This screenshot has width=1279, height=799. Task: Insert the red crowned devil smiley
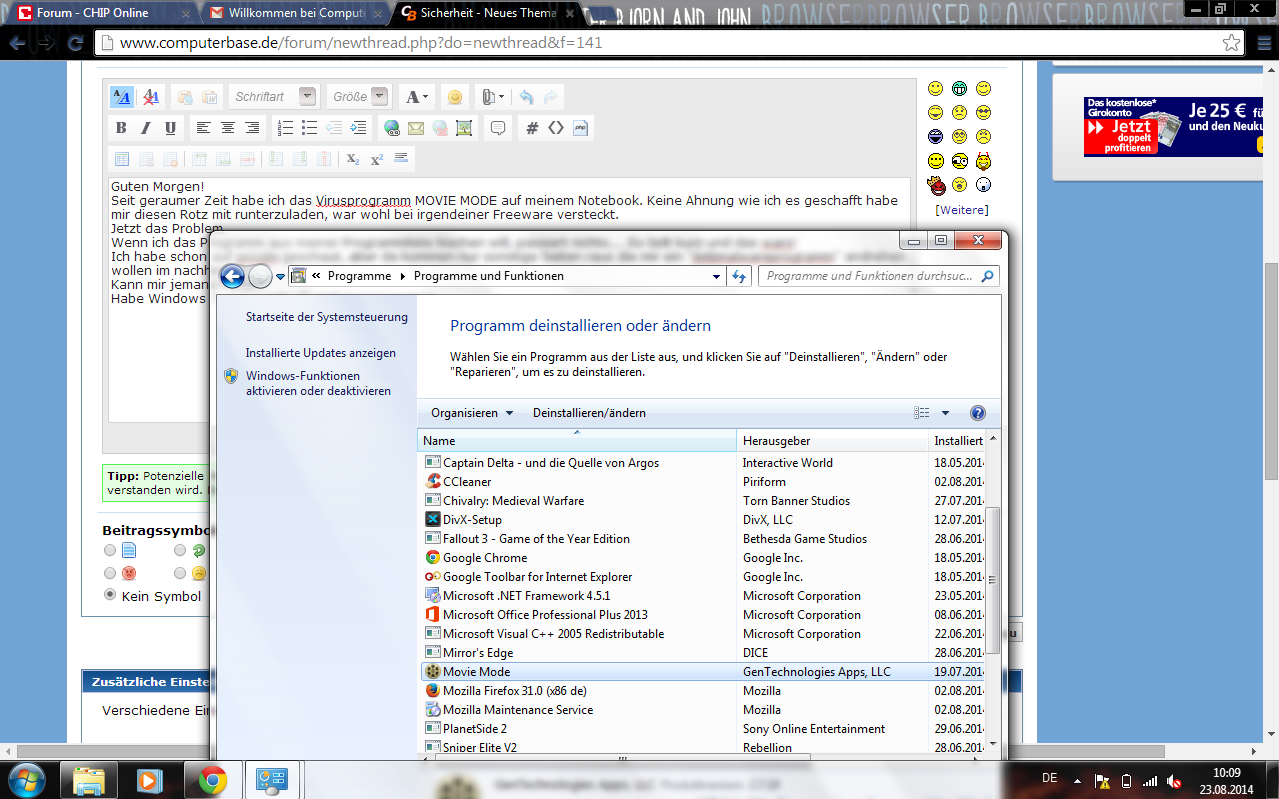936,185
